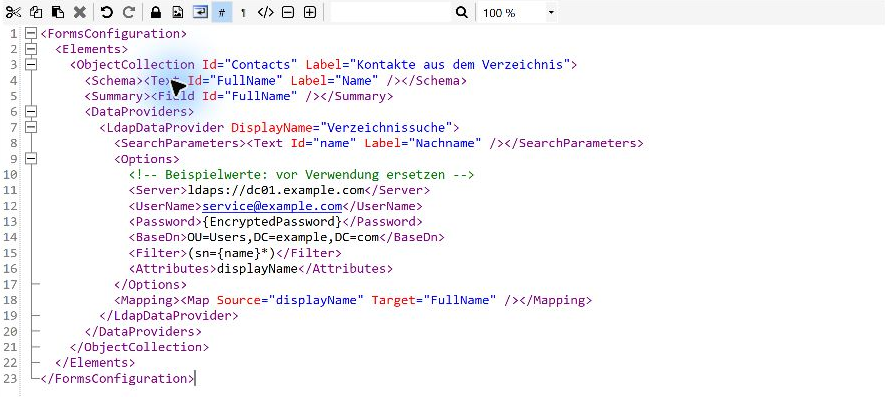The height and width of the screenshot is (397, 885).
Task: Click the "Verzeichnissuche" attribute value
Action: tap(387, 128)
